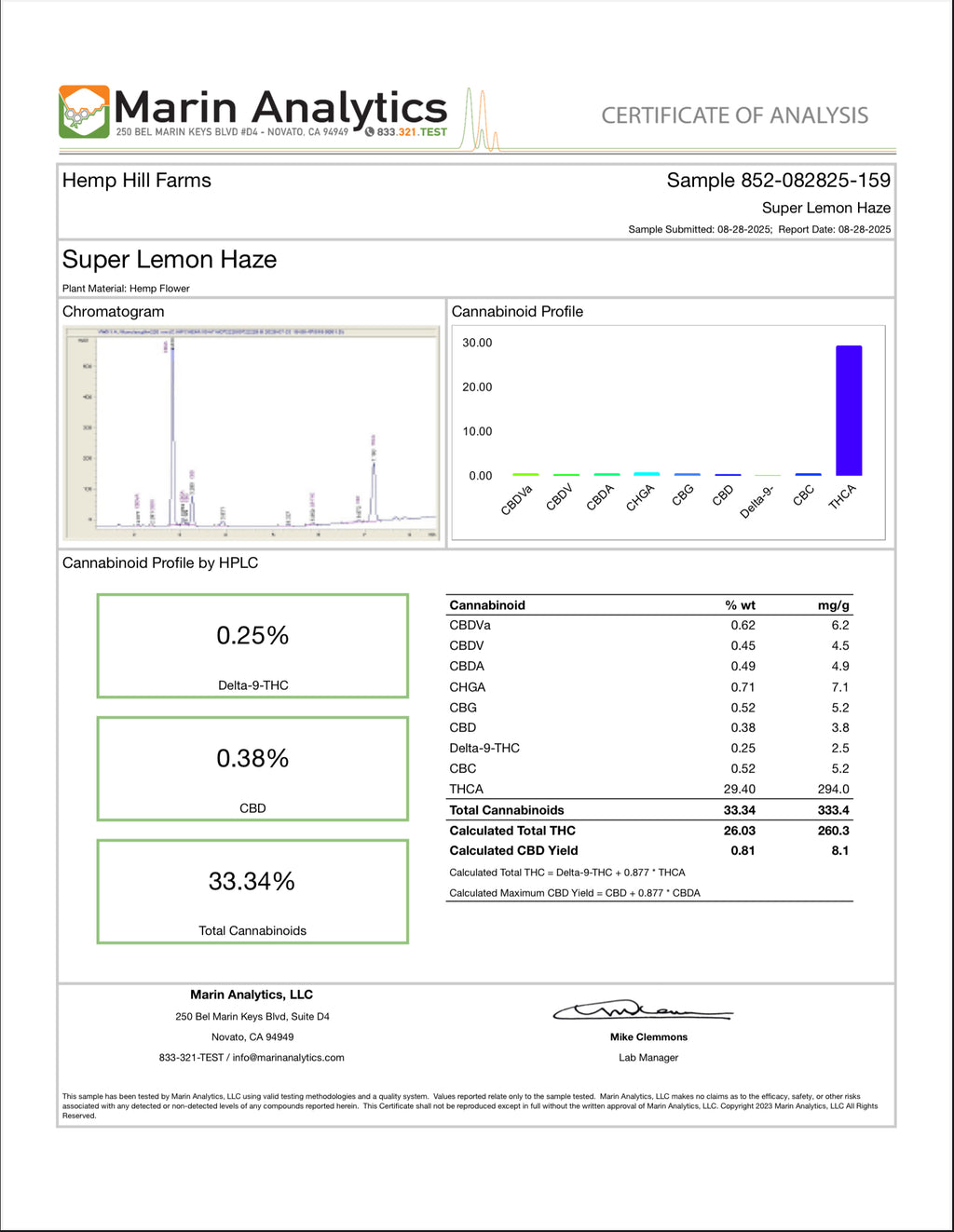The width and height of the screenshot is (954, 1232).
Task: Select the 0.25% Delta-9-THC summary box
Action: [x=252, y=646]
